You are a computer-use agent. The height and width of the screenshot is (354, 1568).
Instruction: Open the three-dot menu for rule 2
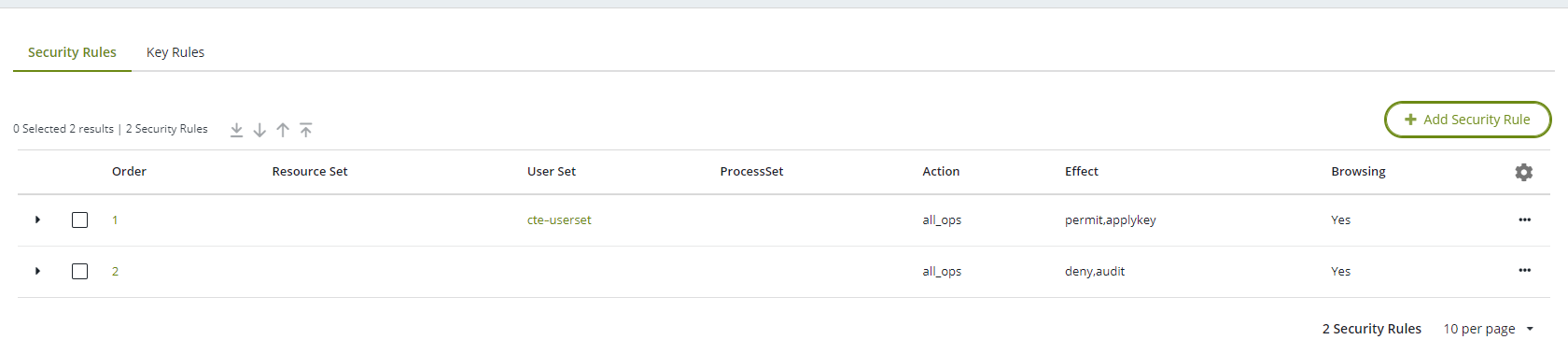pyautogui.click(x=1524, y=270)
